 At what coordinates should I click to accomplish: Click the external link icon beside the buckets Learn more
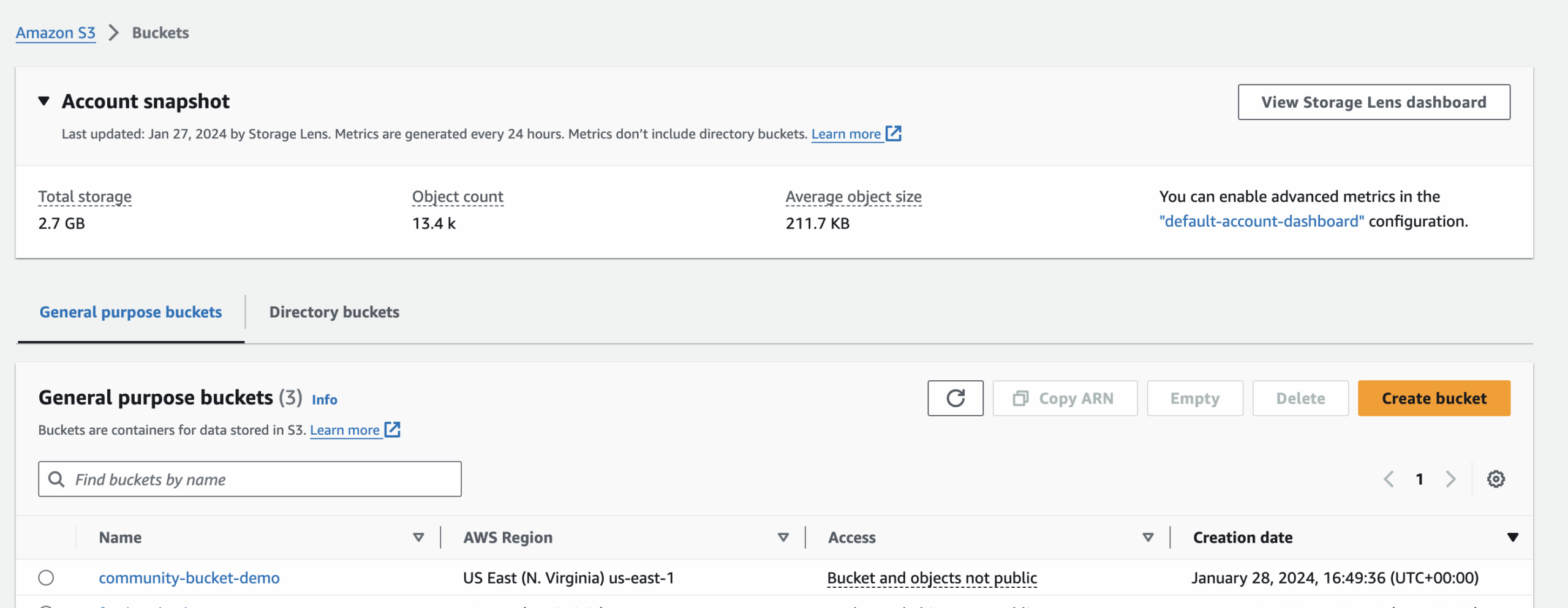[393, 430]
